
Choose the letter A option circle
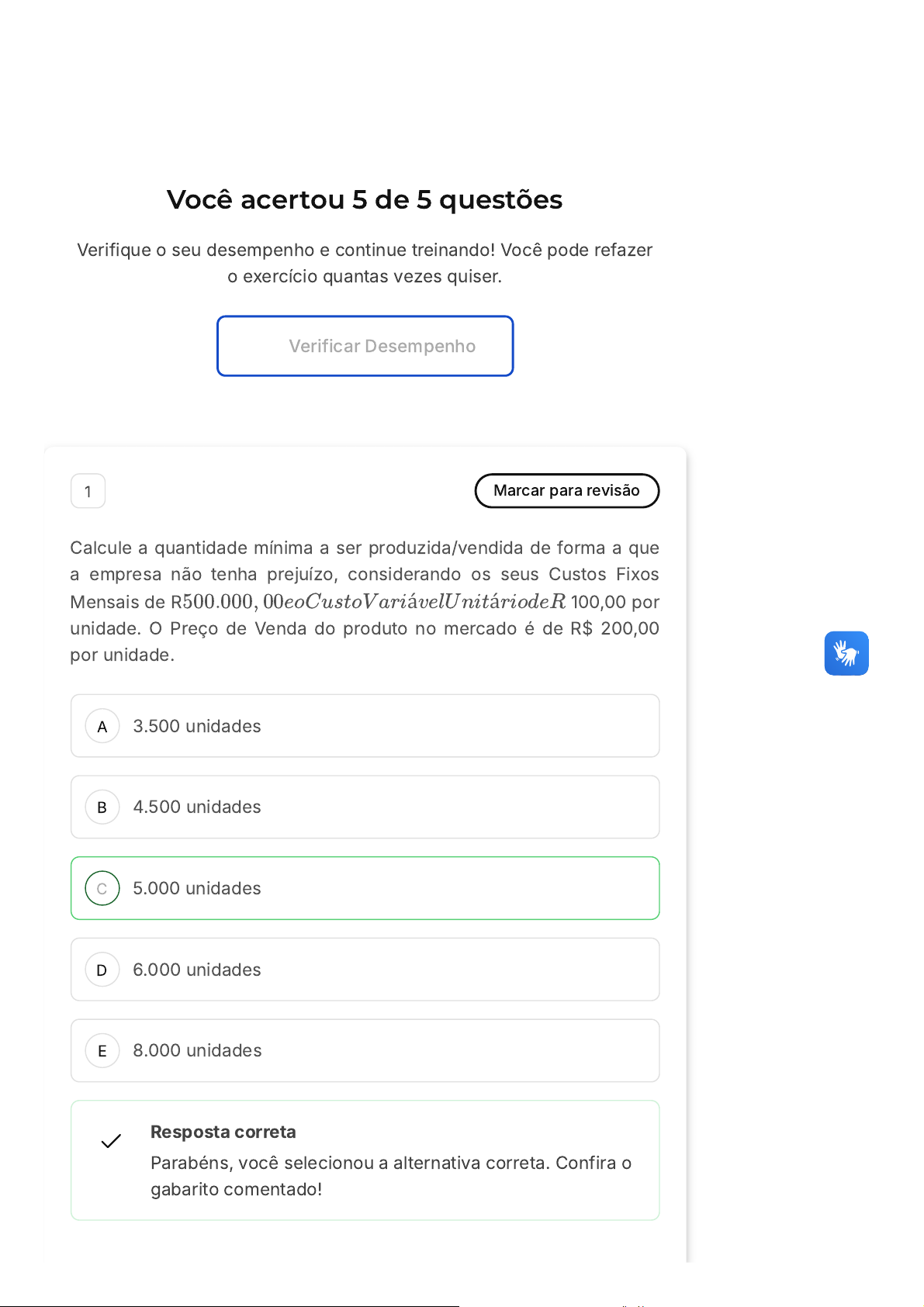pyautogui.click(x=102, y=727)
